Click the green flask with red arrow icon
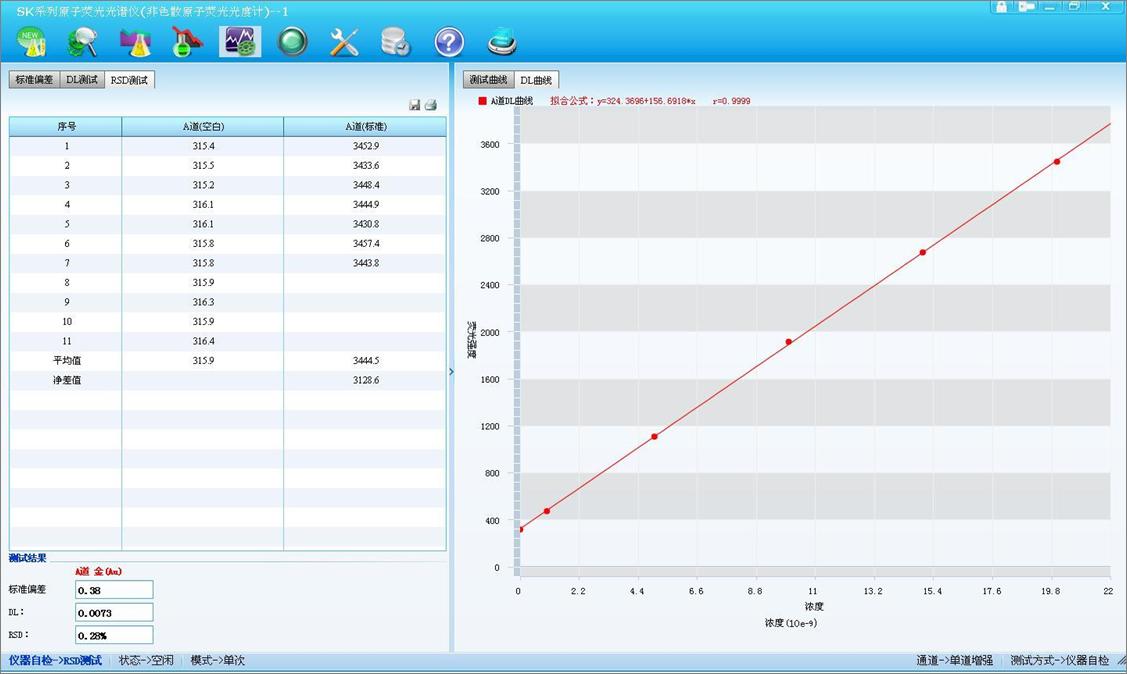The image size is (1127, 674). tap(187, 42)
